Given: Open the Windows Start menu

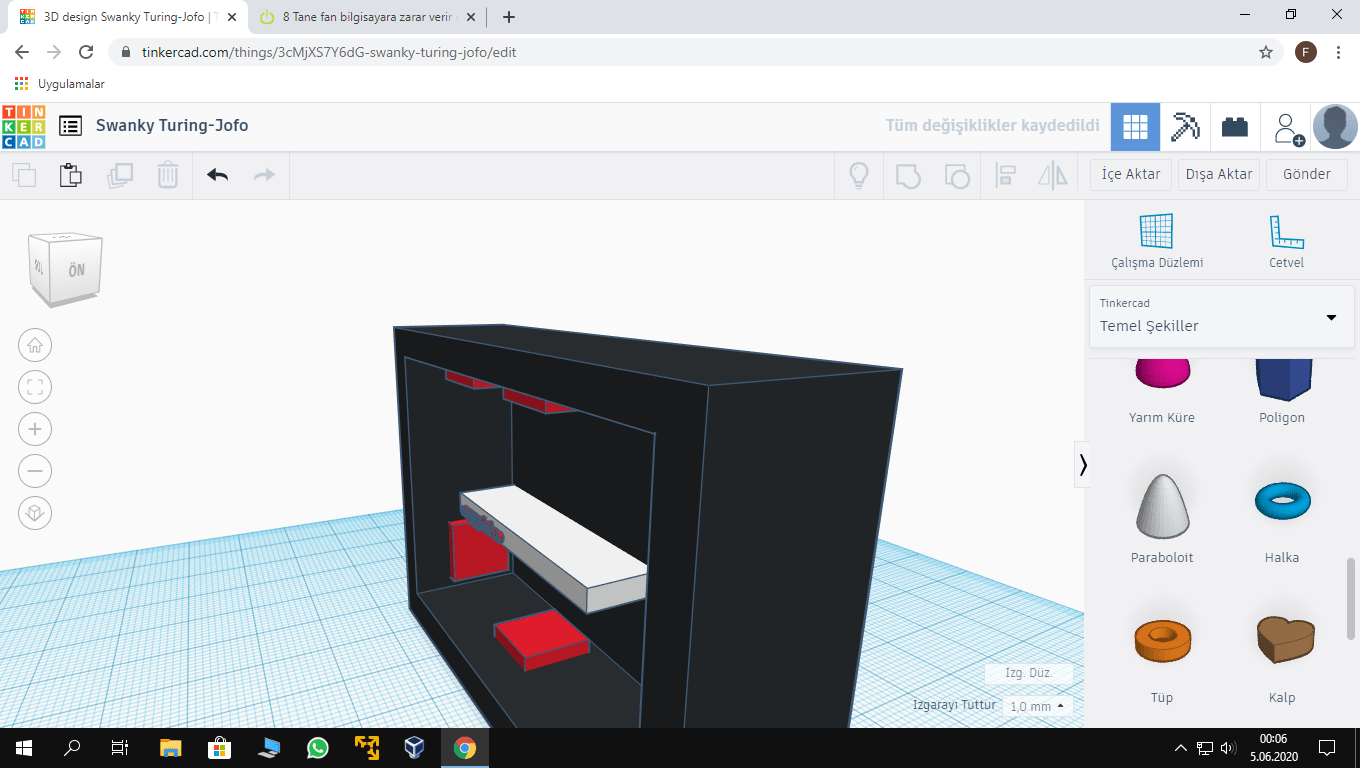Looking at the screenshot, I should pyautogui.click(x=24, y=747).
